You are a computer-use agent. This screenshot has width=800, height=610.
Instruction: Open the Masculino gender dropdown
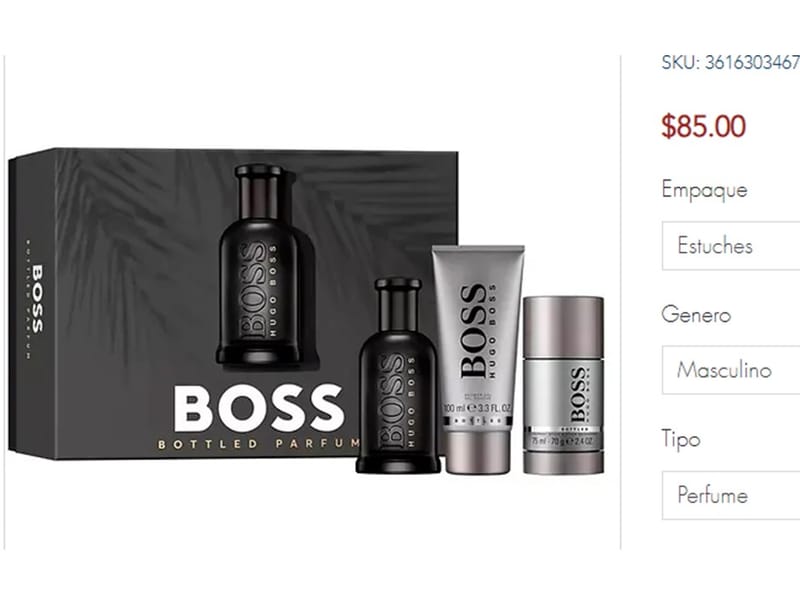[731, 370]
